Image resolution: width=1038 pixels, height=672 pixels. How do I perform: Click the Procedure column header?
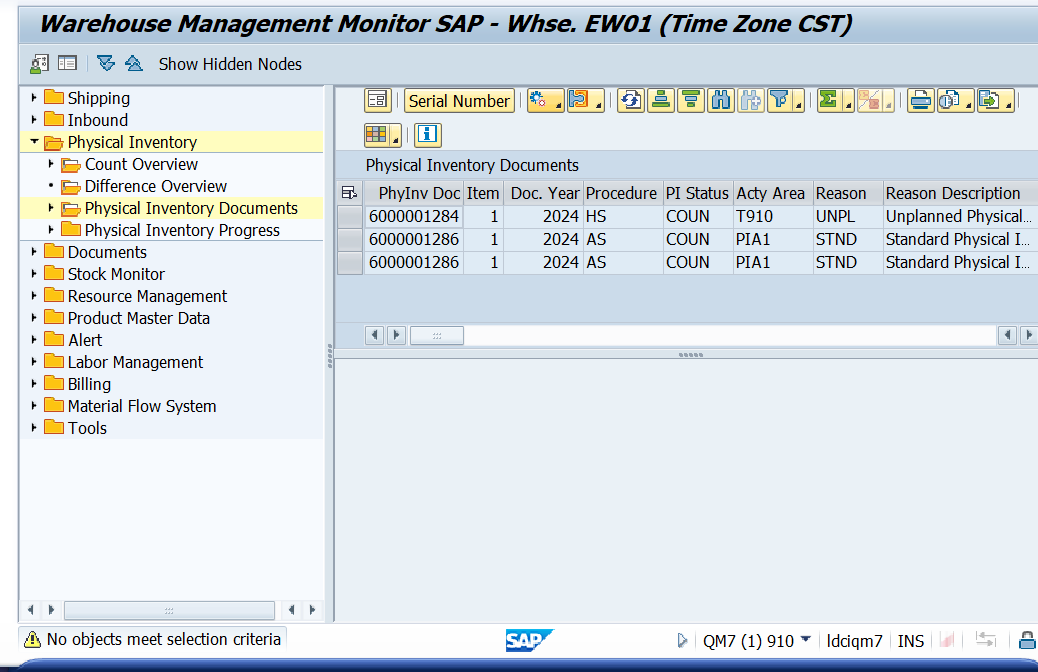click(623, 193)
